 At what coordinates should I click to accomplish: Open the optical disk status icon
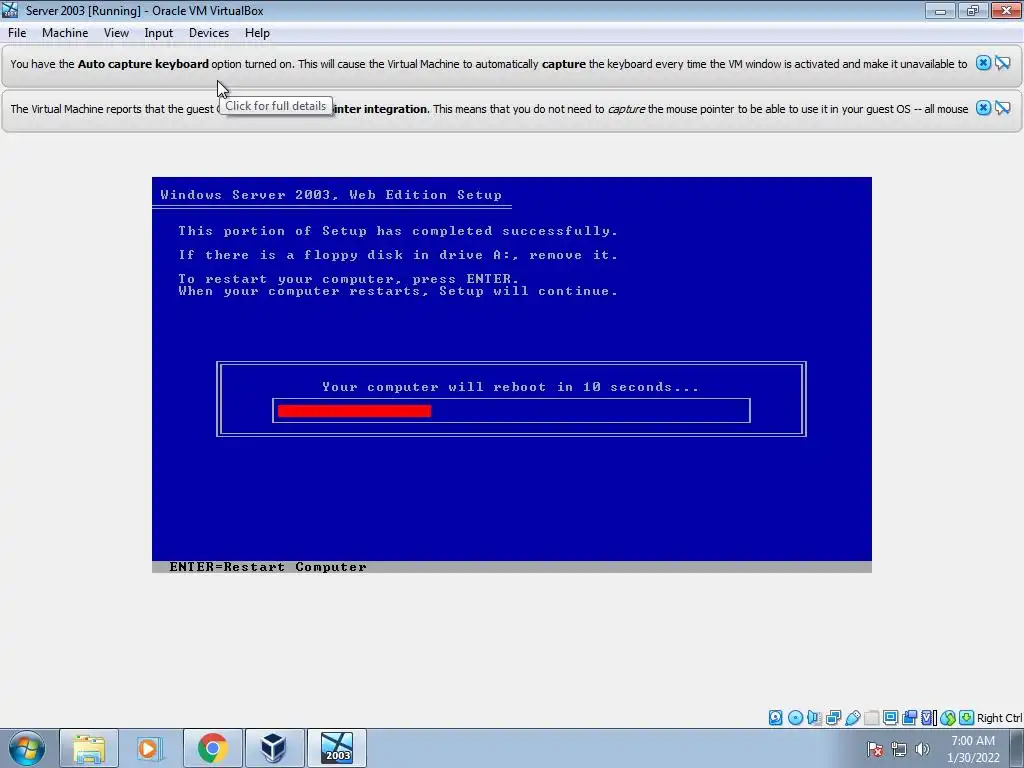point(795,718)
